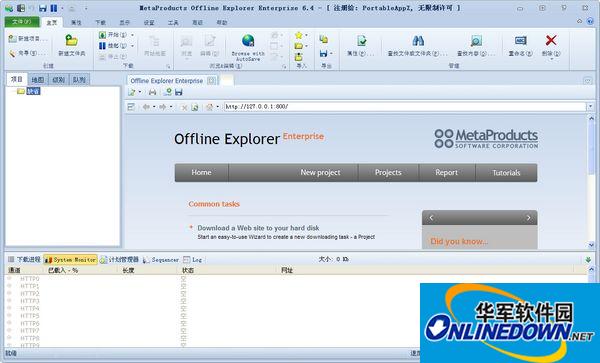Open the address bar URL dropdown
The height and width of the screenshot is (363, 600).
pos(591,107)
